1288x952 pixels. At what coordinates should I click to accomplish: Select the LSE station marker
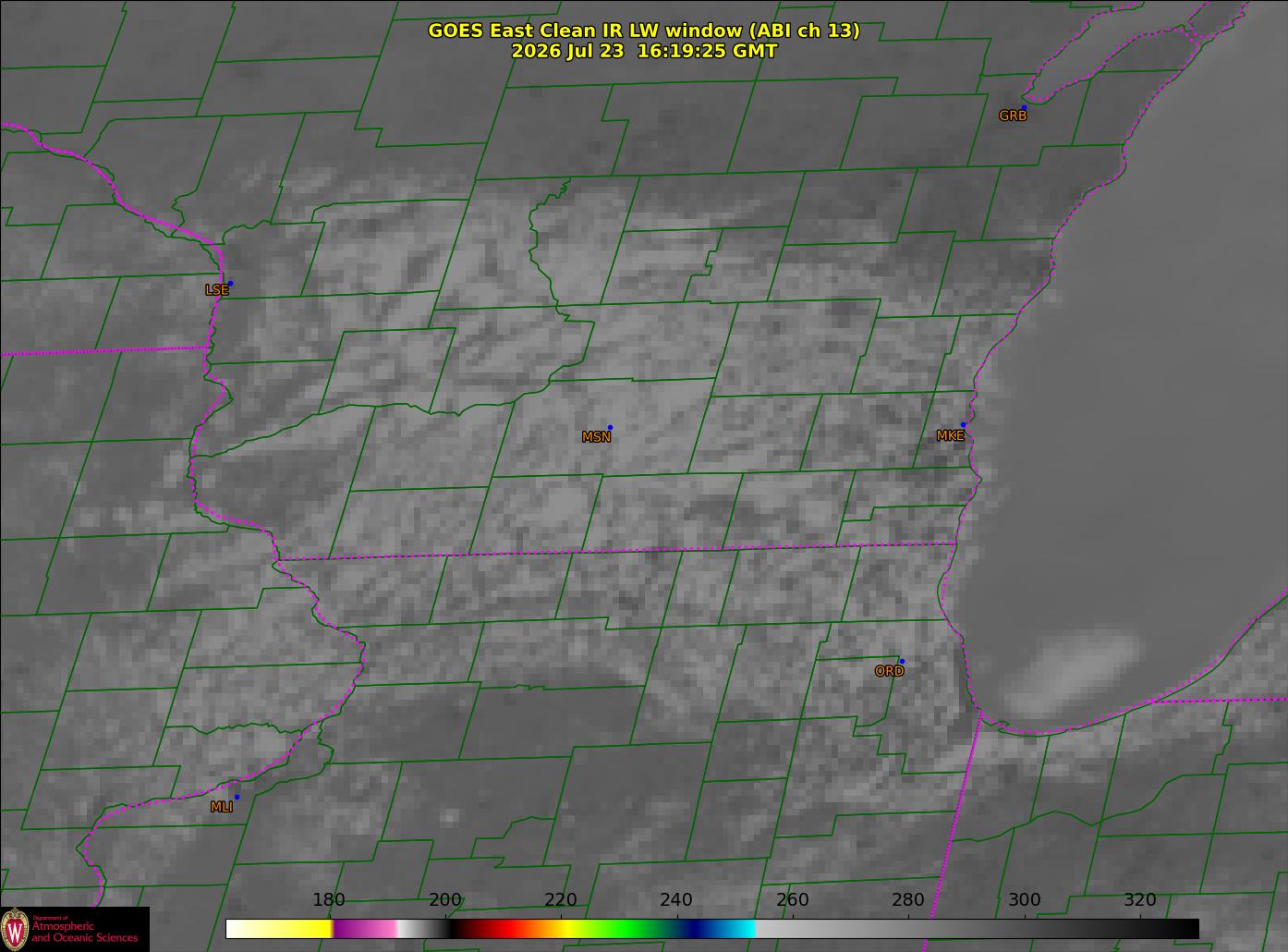pos(230,283)
